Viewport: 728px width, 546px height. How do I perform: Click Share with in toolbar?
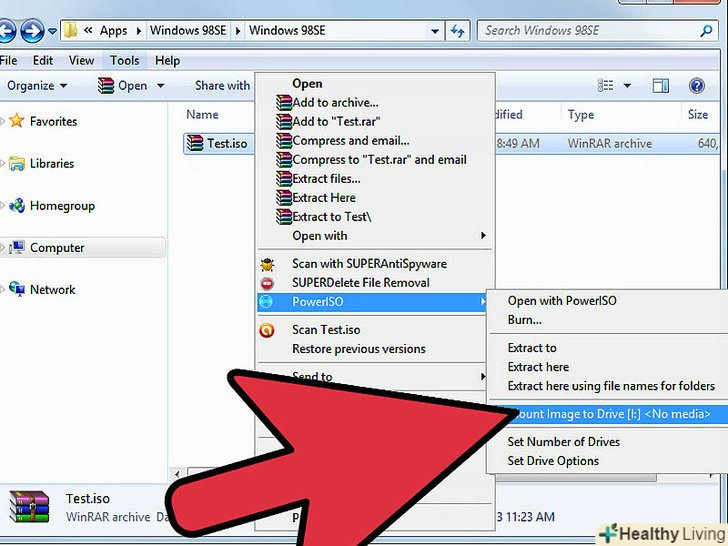222,85
